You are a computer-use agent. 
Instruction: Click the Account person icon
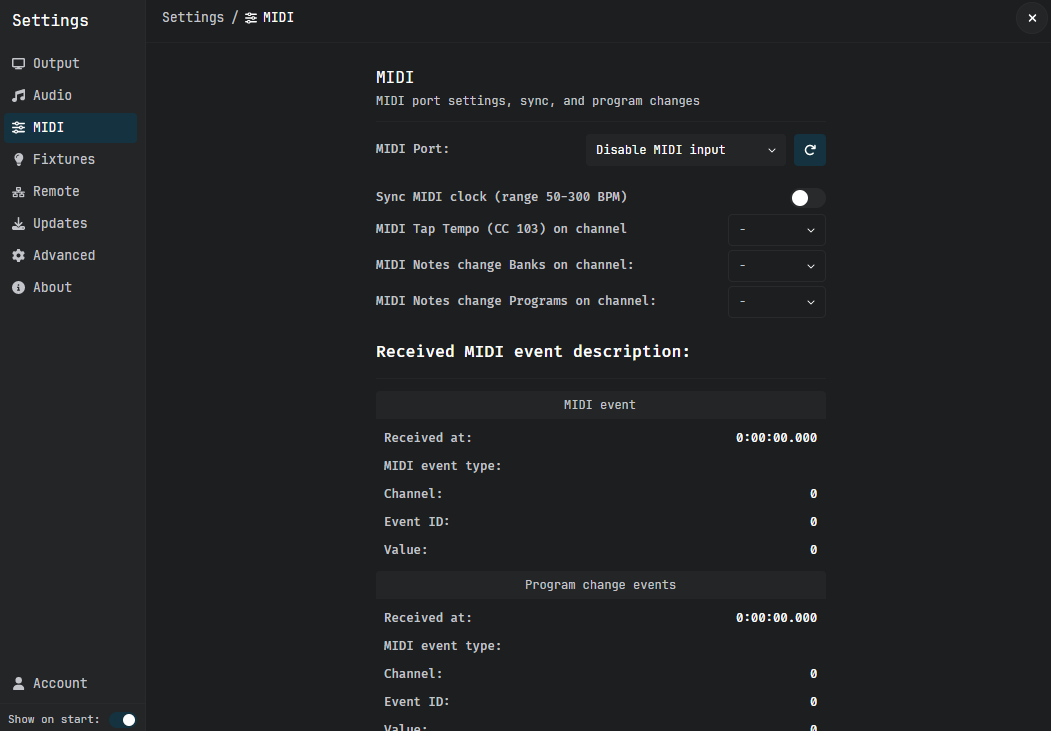19,683
